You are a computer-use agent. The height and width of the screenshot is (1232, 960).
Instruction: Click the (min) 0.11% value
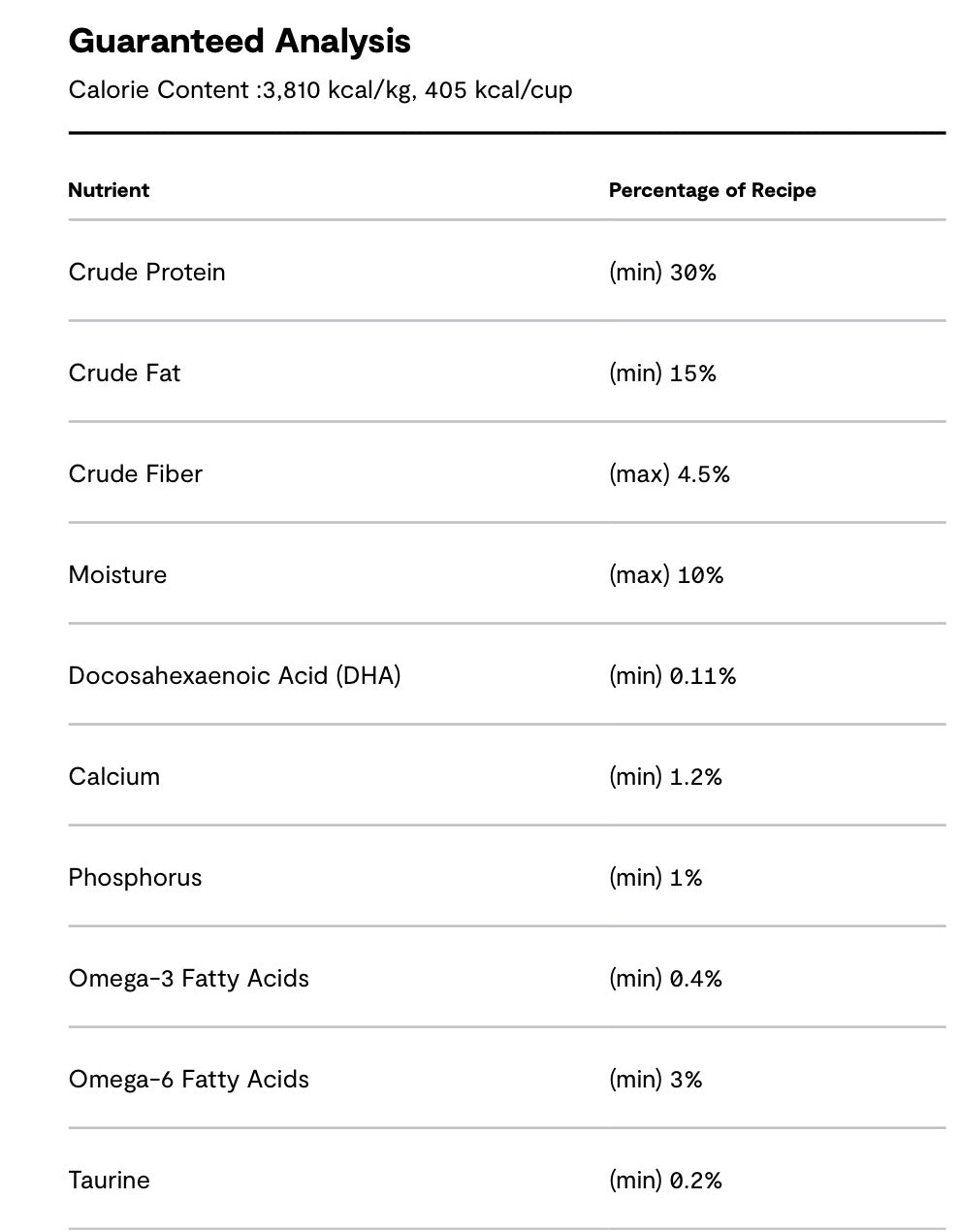pos(672,676)
